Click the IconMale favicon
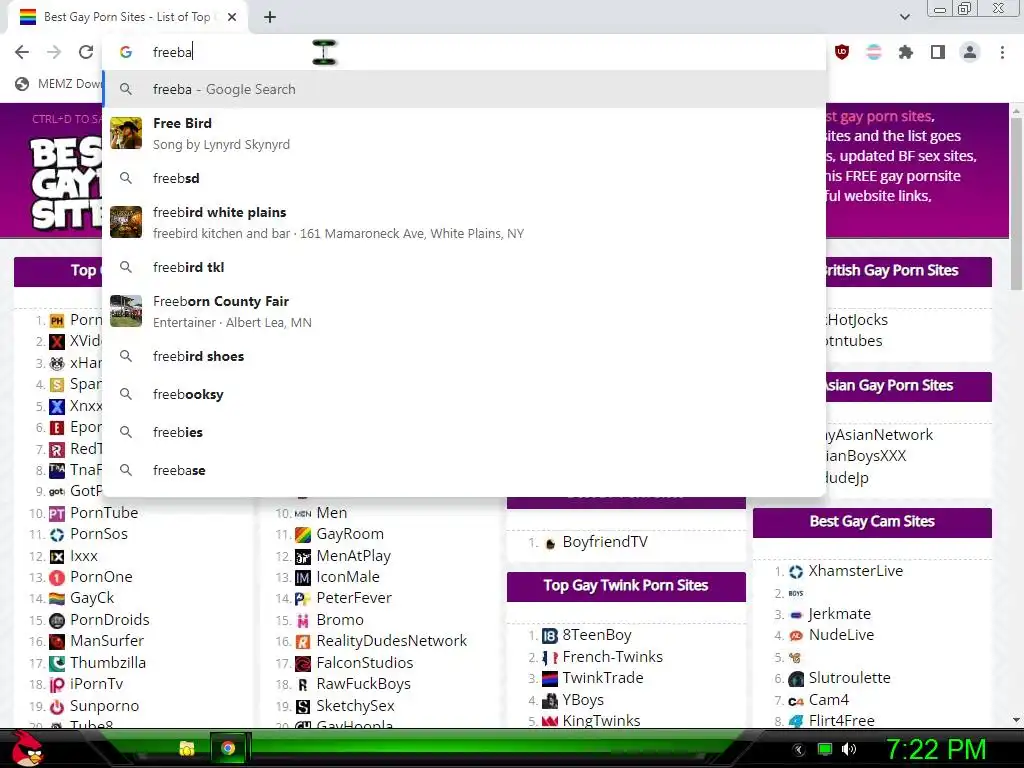Image resolution: width=1024 pixels, height=768 pixels. [x=303, y=577]
